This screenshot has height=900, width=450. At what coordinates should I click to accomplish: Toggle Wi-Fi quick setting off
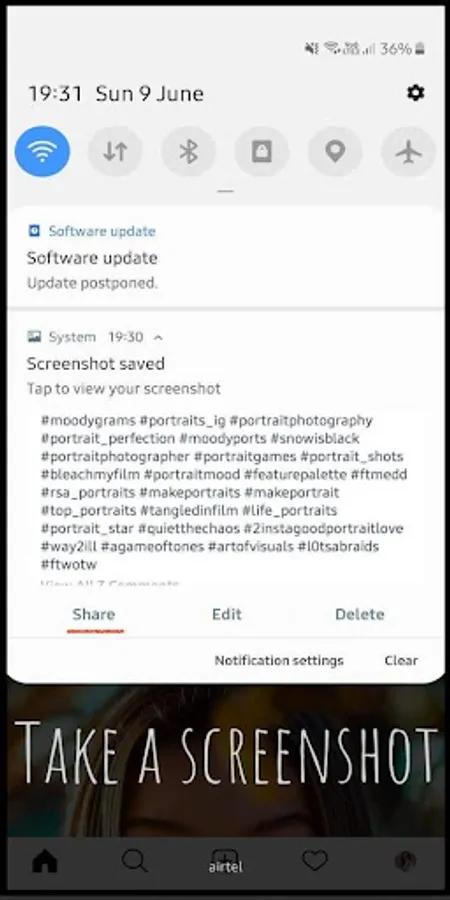tap(42, 152)
